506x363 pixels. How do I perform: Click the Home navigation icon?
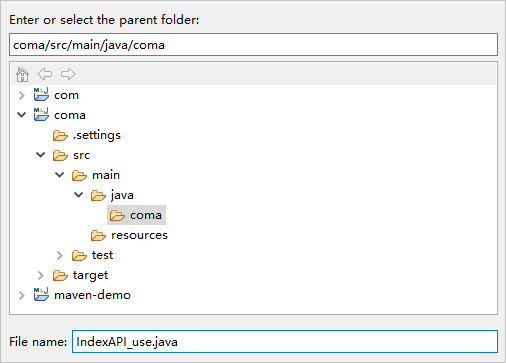22,74
